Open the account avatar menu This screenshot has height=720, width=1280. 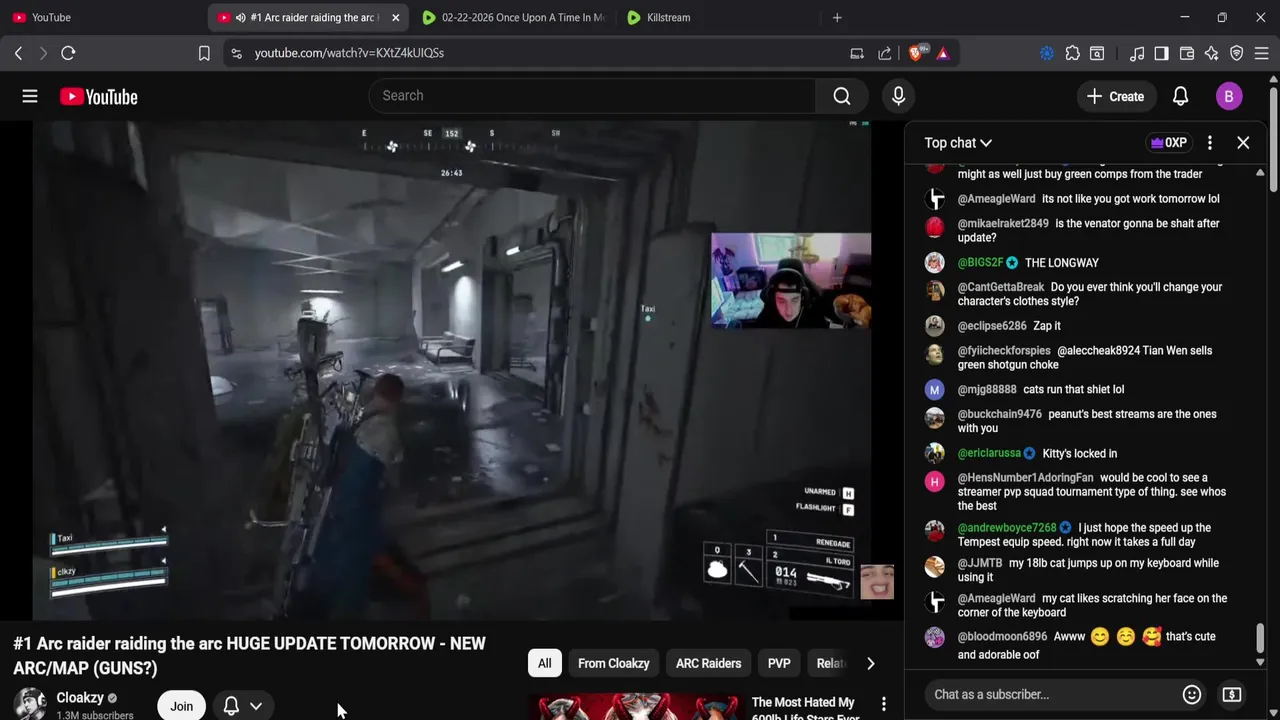tap(1229, 96)
